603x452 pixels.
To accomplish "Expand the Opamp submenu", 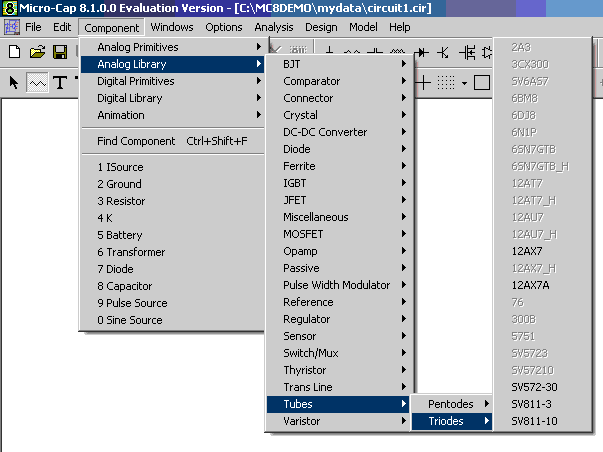I will 340,251.
